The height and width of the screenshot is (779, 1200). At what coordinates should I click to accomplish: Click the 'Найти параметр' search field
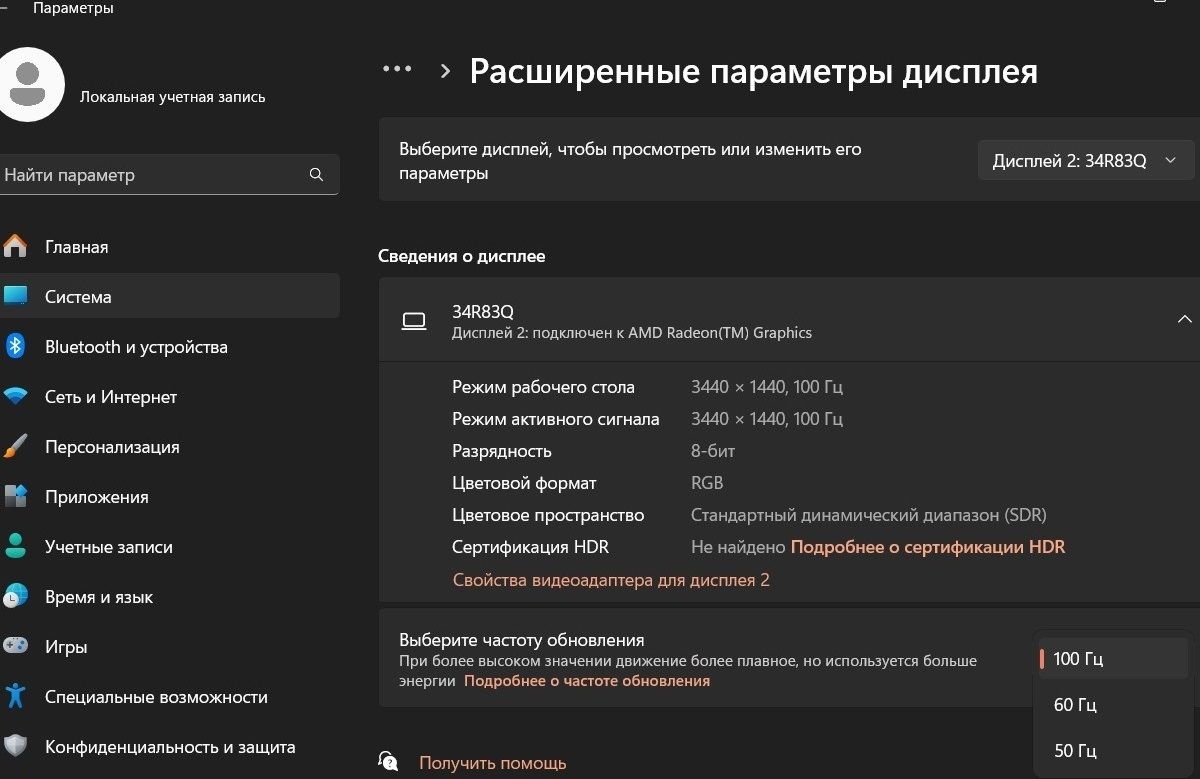point(150,175)
